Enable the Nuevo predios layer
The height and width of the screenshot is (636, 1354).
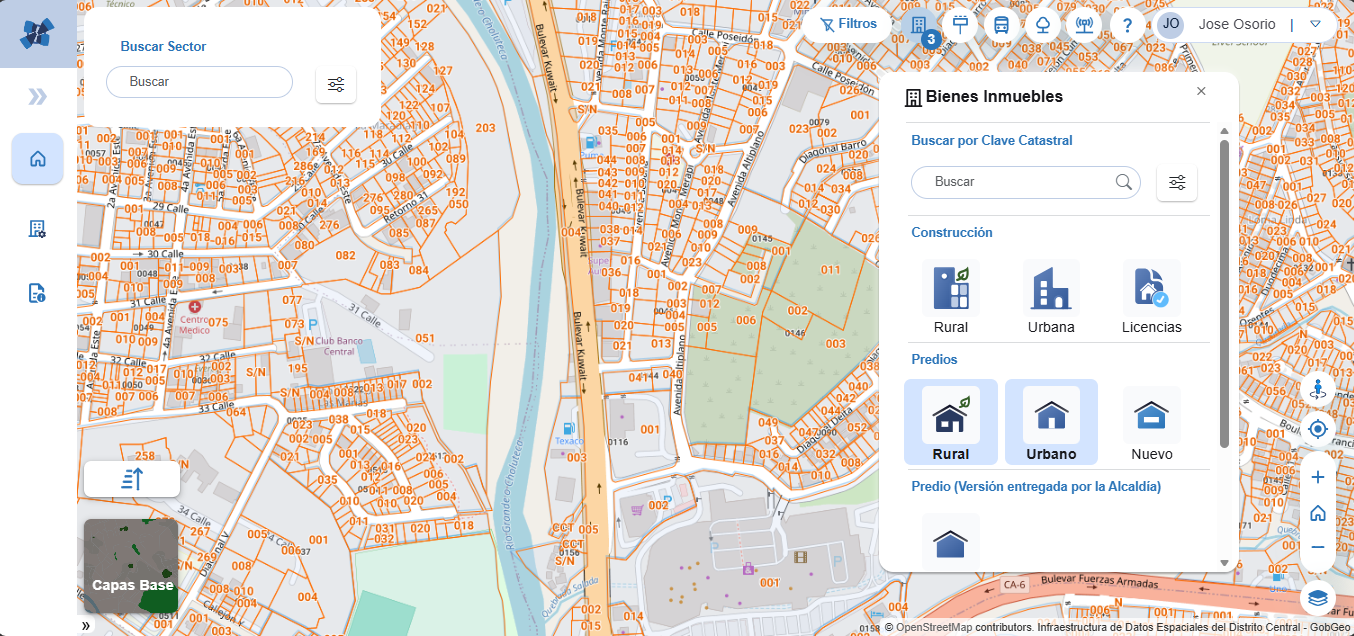point(1151,422)
